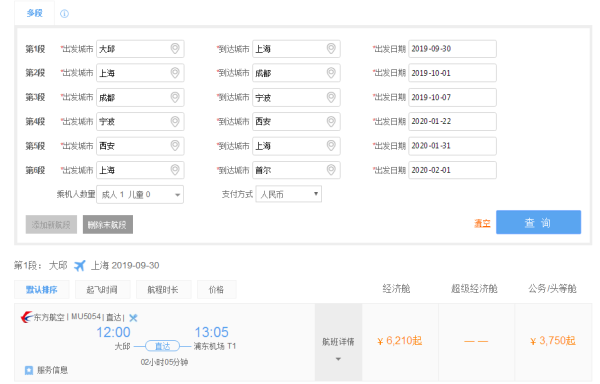Click location pin in segment 6 arrival 首尔
Viewport: 600px width, 384px height.
click(331, 170)
